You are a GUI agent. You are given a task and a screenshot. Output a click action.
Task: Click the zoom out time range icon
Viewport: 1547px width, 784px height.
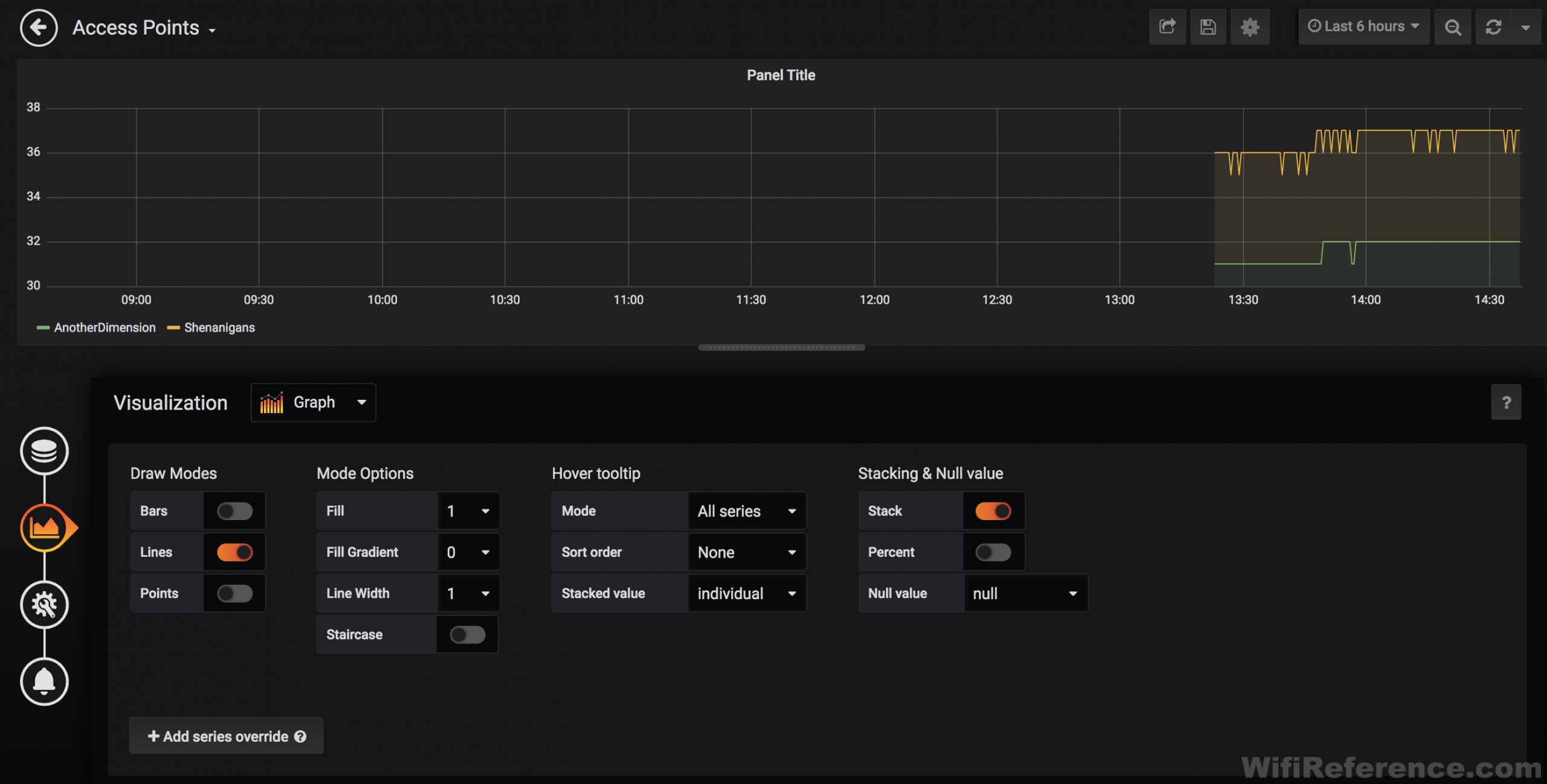(x=1453, y=27)
